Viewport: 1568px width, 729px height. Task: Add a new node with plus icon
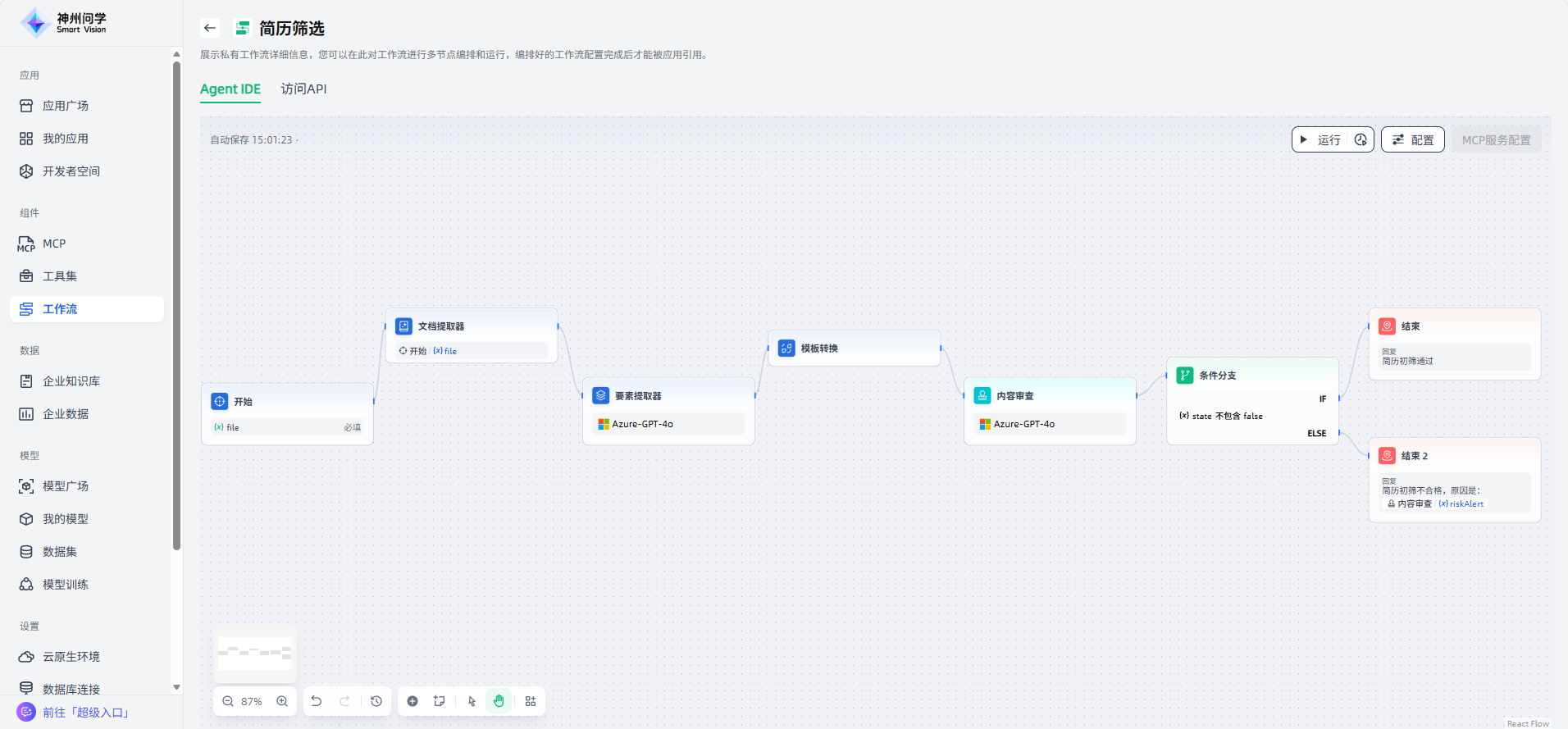pyautogui.click(x=413, y=701)
